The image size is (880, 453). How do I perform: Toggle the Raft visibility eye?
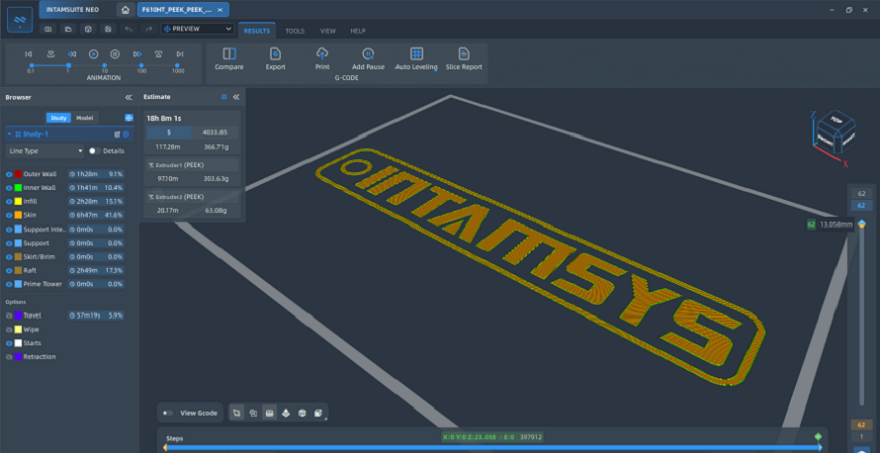9,270
